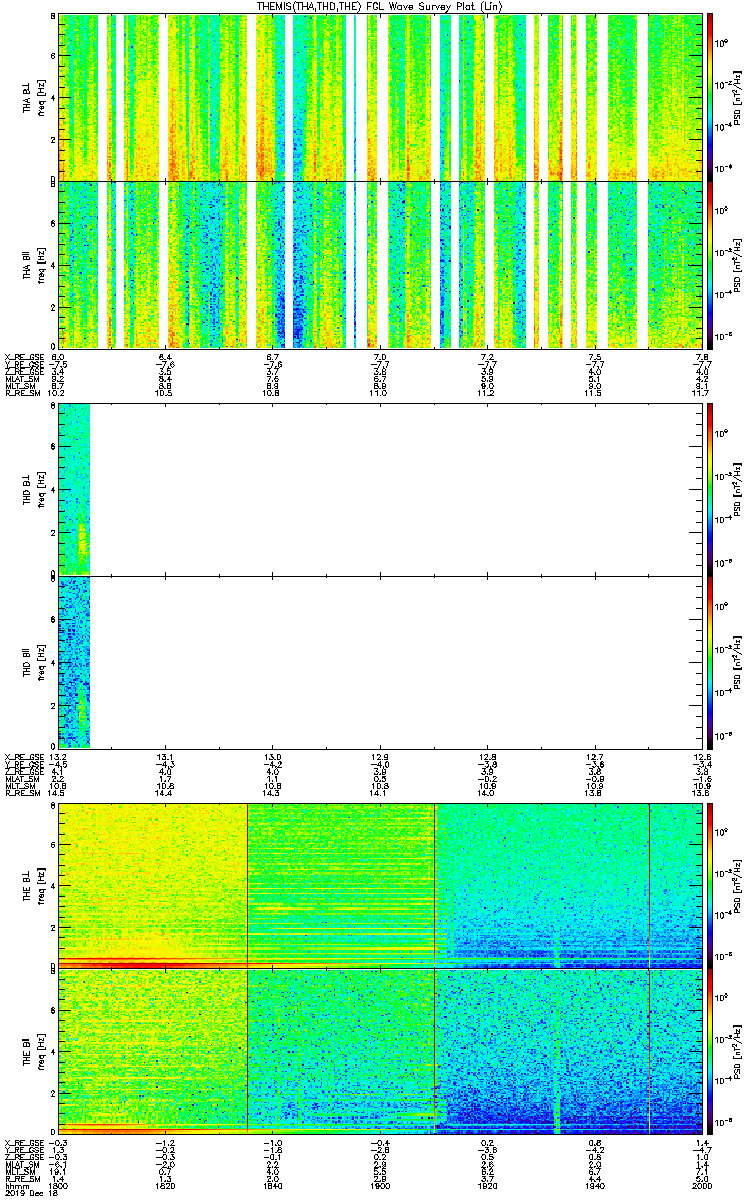Click the '2000' time tick label
Viewport: 750px width, 1200px height.
tap(702, 1184)
